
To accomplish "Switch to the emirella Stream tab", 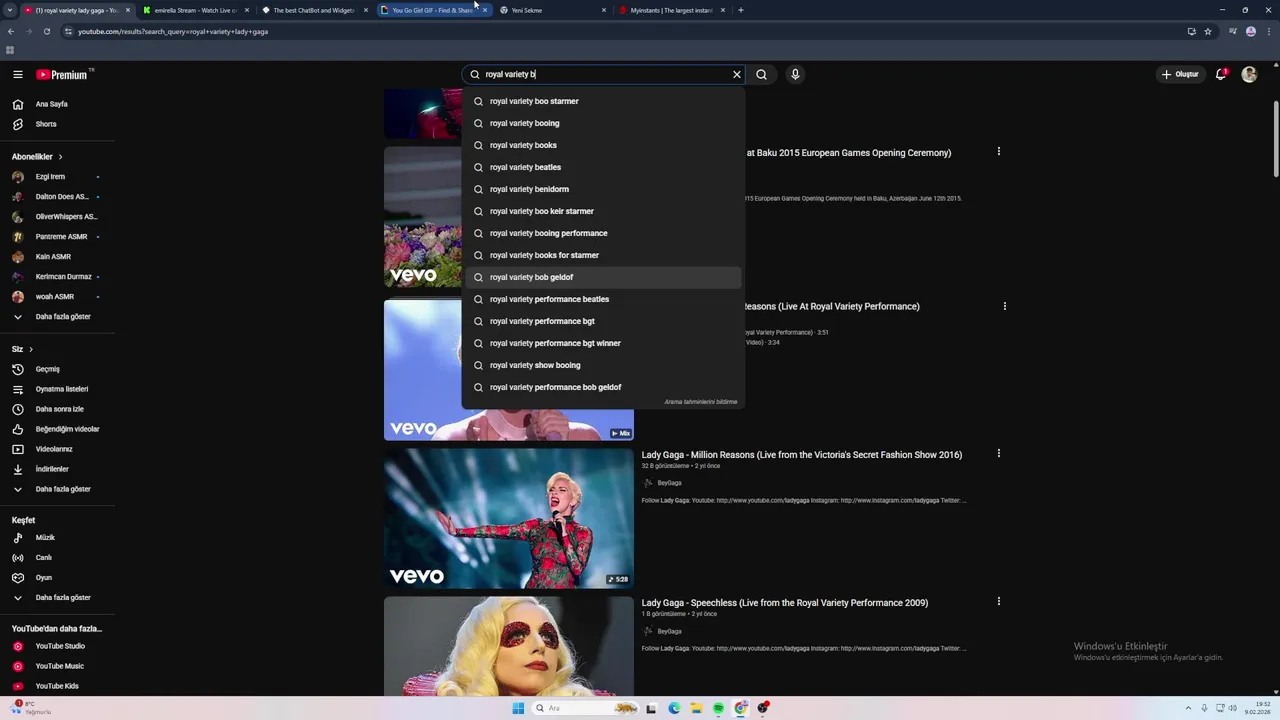I will (195, 10).
